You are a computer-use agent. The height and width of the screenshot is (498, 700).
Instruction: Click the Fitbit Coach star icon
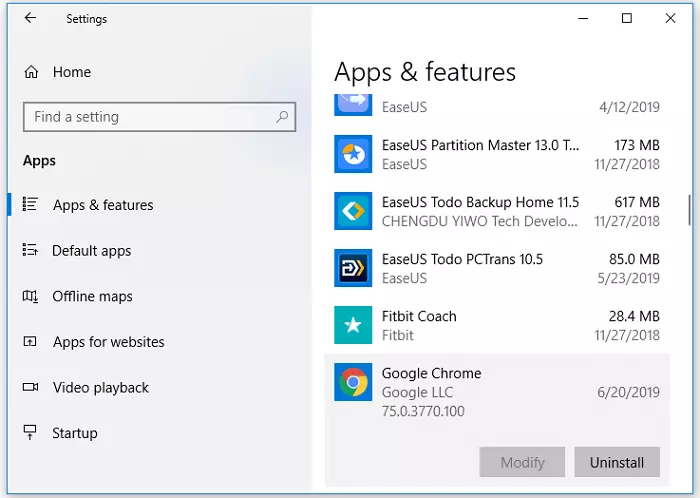[x=353, y=325]
